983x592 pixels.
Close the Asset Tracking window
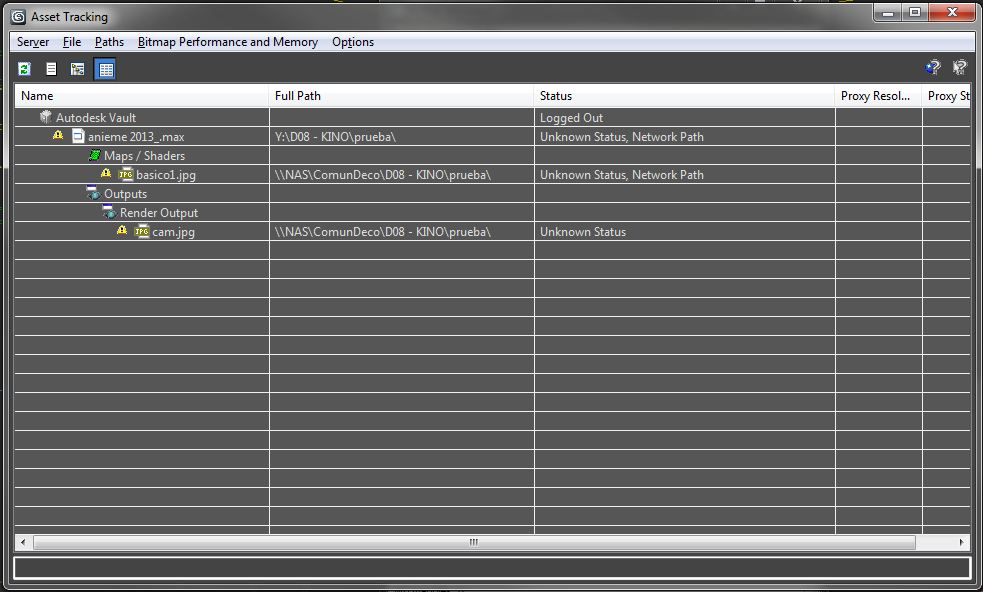pos(952,13)
